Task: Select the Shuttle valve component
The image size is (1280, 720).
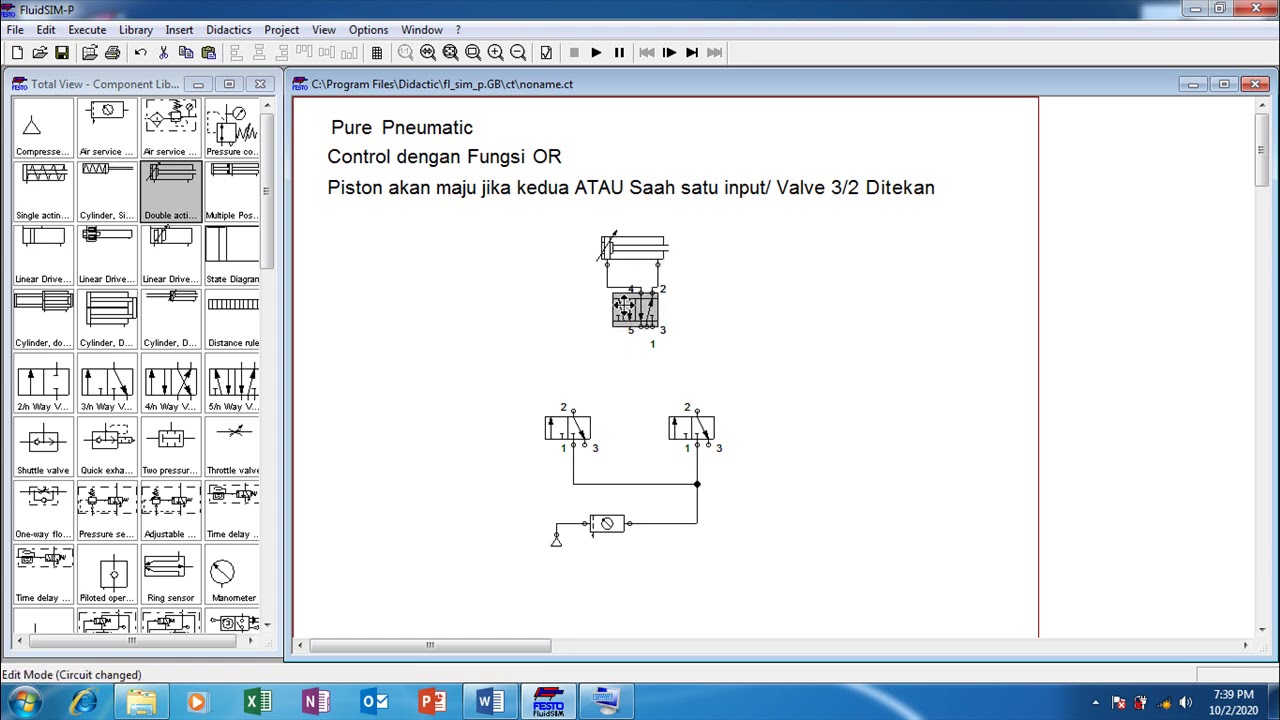Action: tap(43, 448)
